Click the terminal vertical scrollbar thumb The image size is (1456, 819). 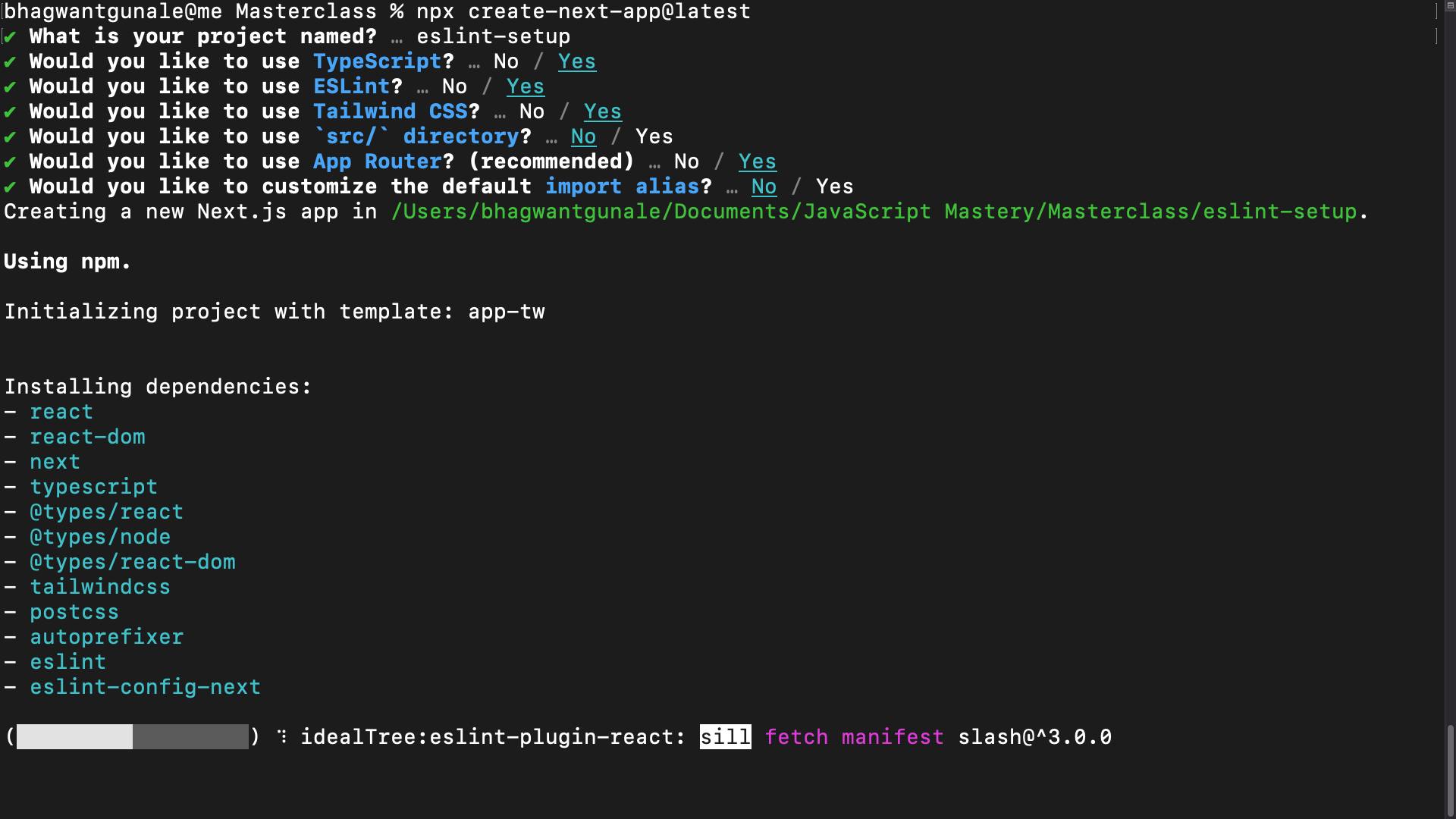(x=1450, y=770)
